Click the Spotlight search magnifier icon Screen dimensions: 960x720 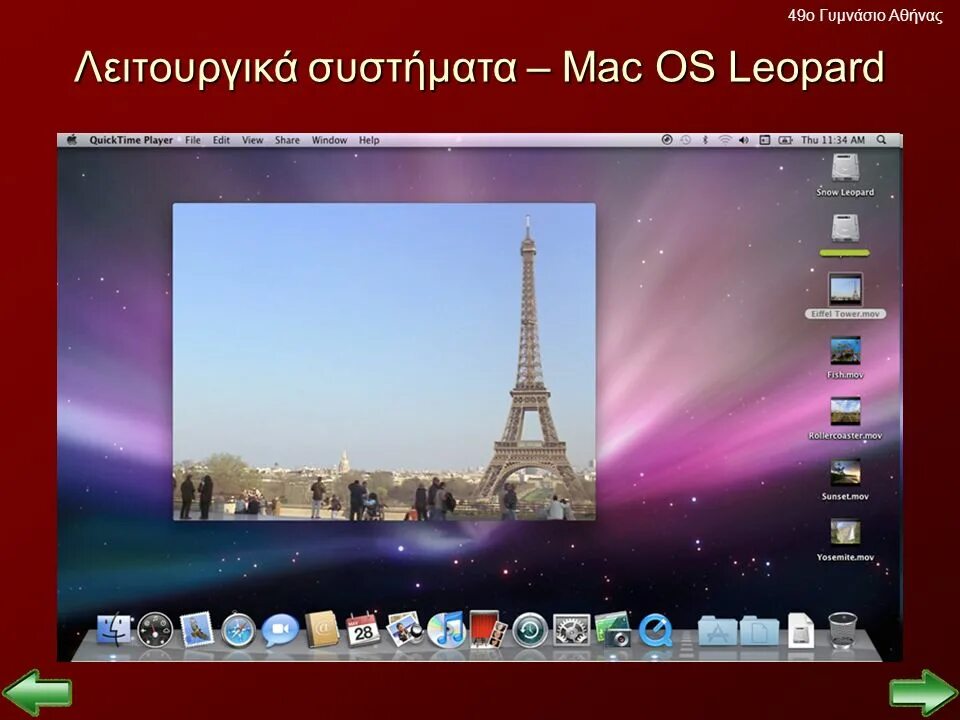coord(882,140)
